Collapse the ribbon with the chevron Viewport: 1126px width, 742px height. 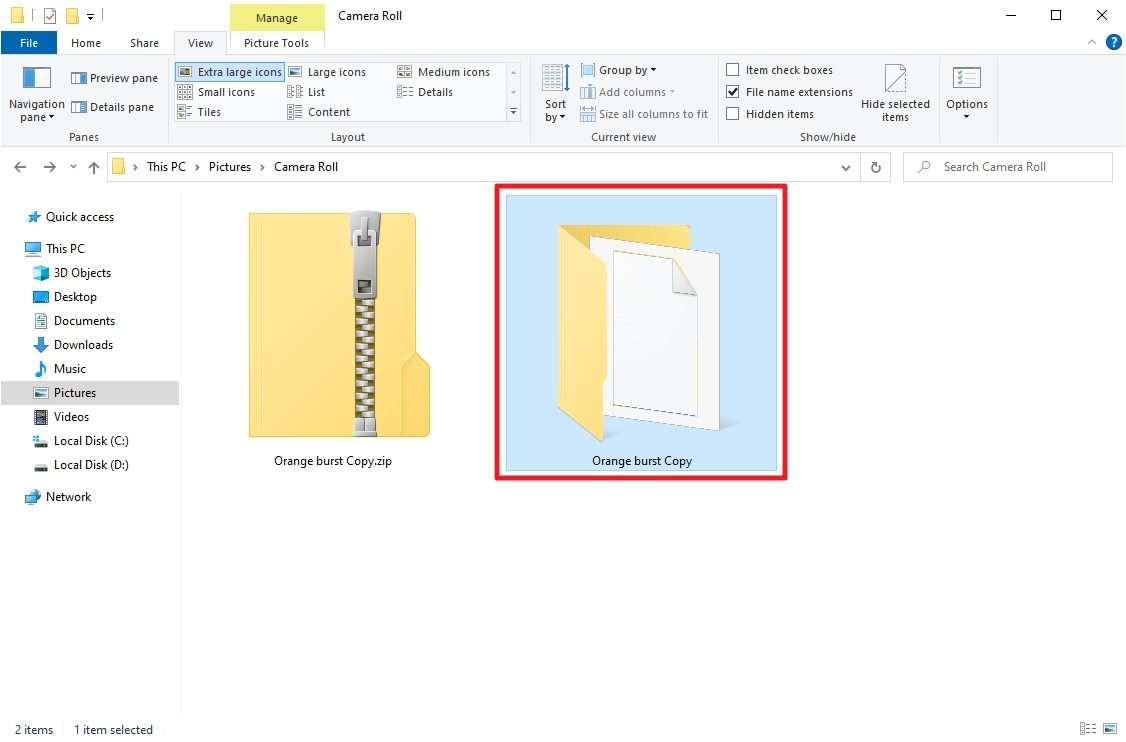[x=1092, y=43]
